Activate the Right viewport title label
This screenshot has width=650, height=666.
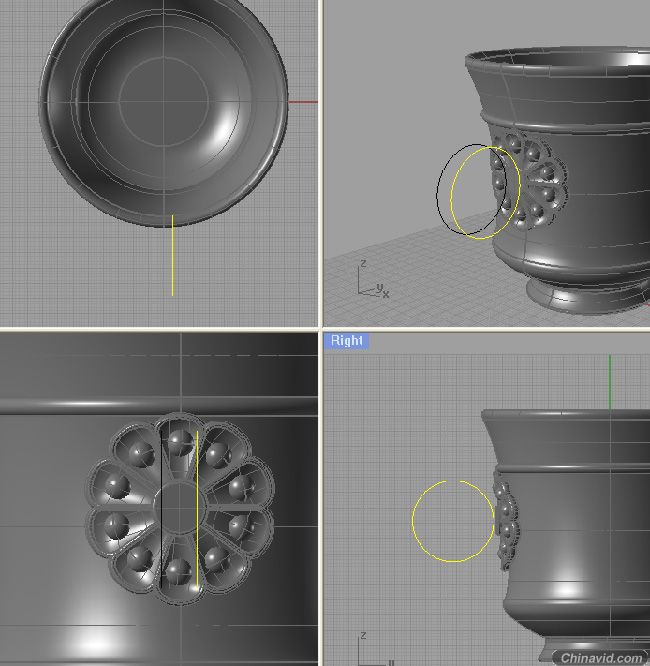(346, 341)
